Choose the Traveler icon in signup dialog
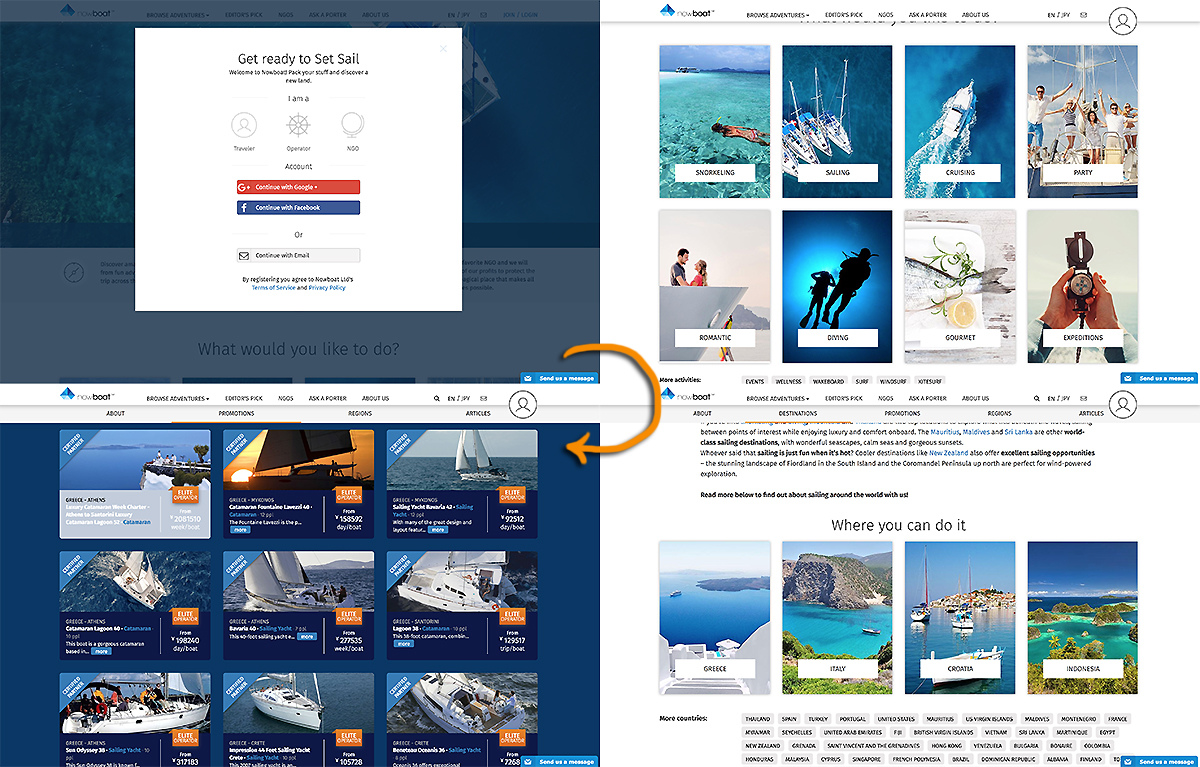 (x=244, y=126)
